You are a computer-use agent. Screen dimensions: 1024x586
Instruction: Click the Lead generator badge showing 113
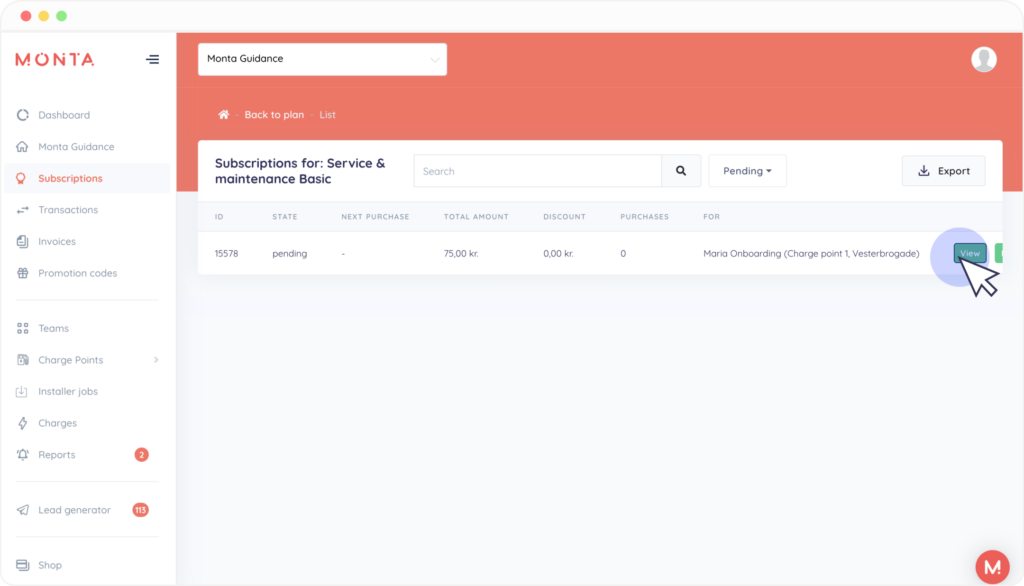[x=140, y=510]
